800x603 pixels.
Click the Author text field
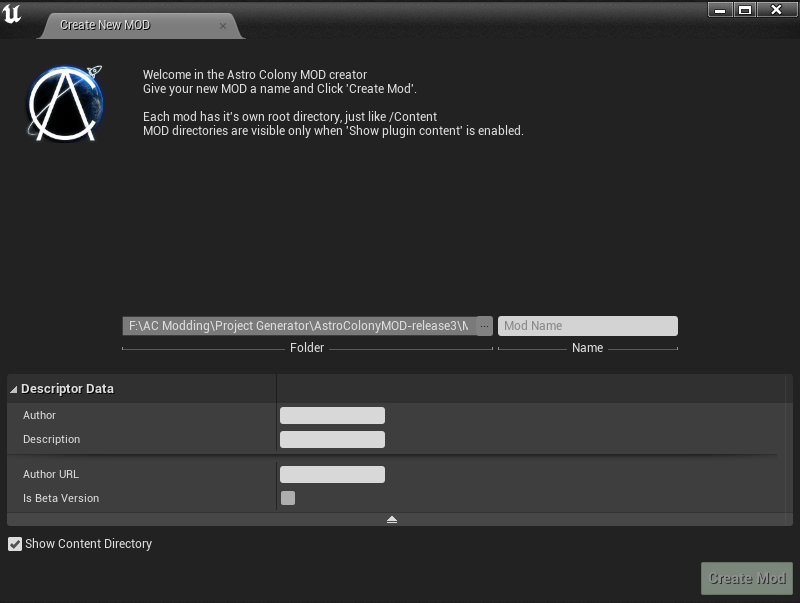click(x=332, y=415)
